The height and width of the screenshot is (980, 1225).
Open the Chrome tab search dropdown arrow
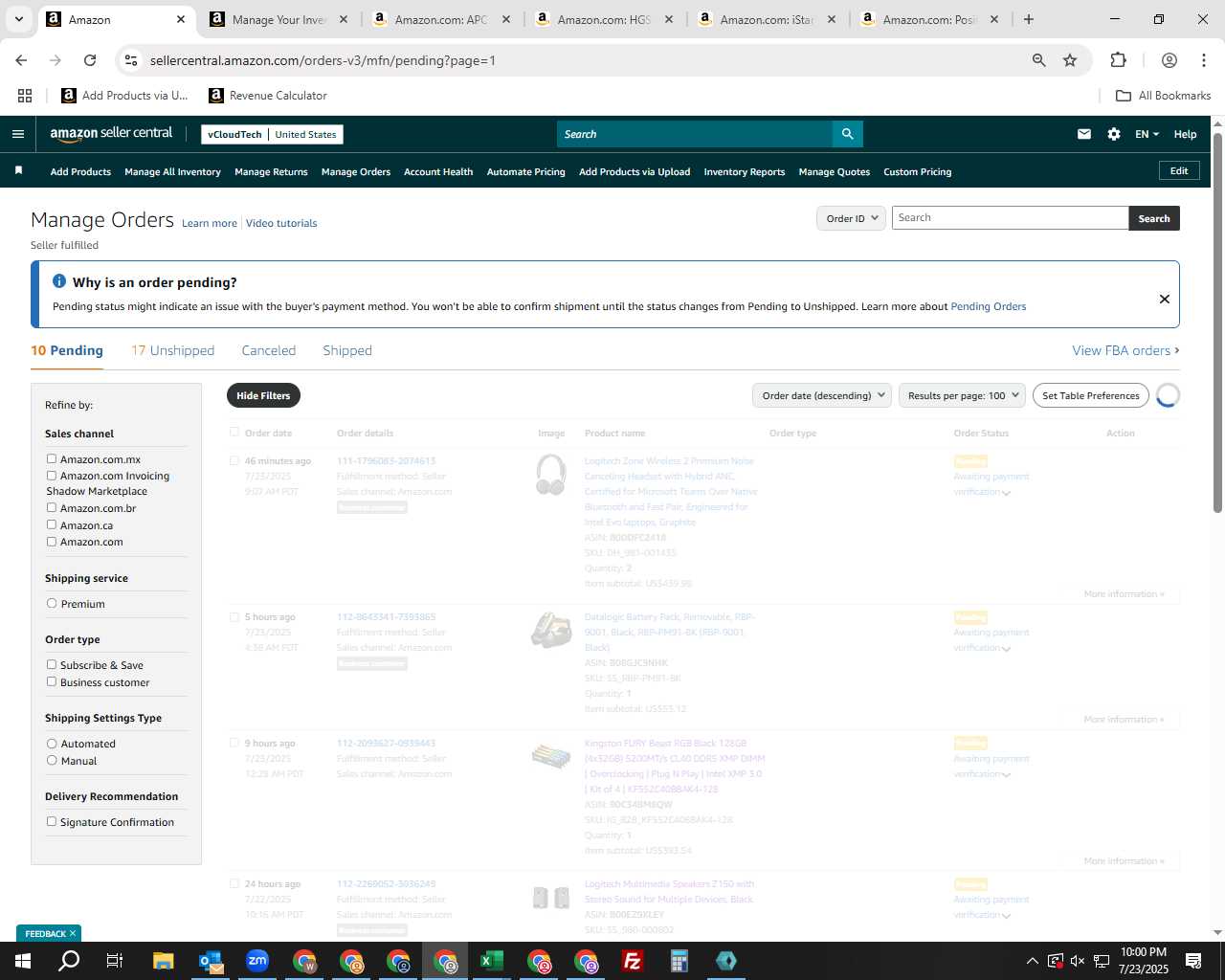pos(18,19)
